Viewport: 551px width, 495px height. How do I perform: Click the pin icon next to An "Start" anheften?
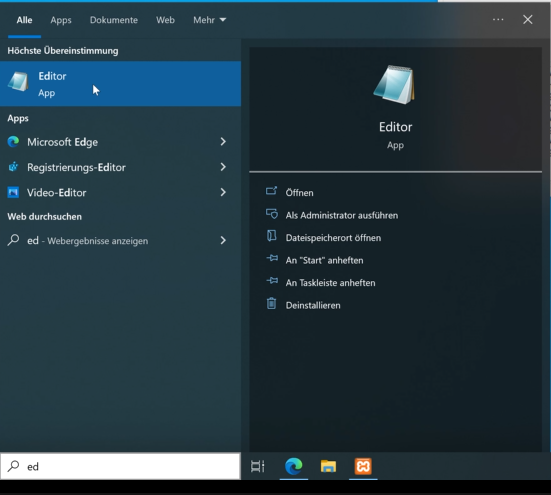point(272,259)
